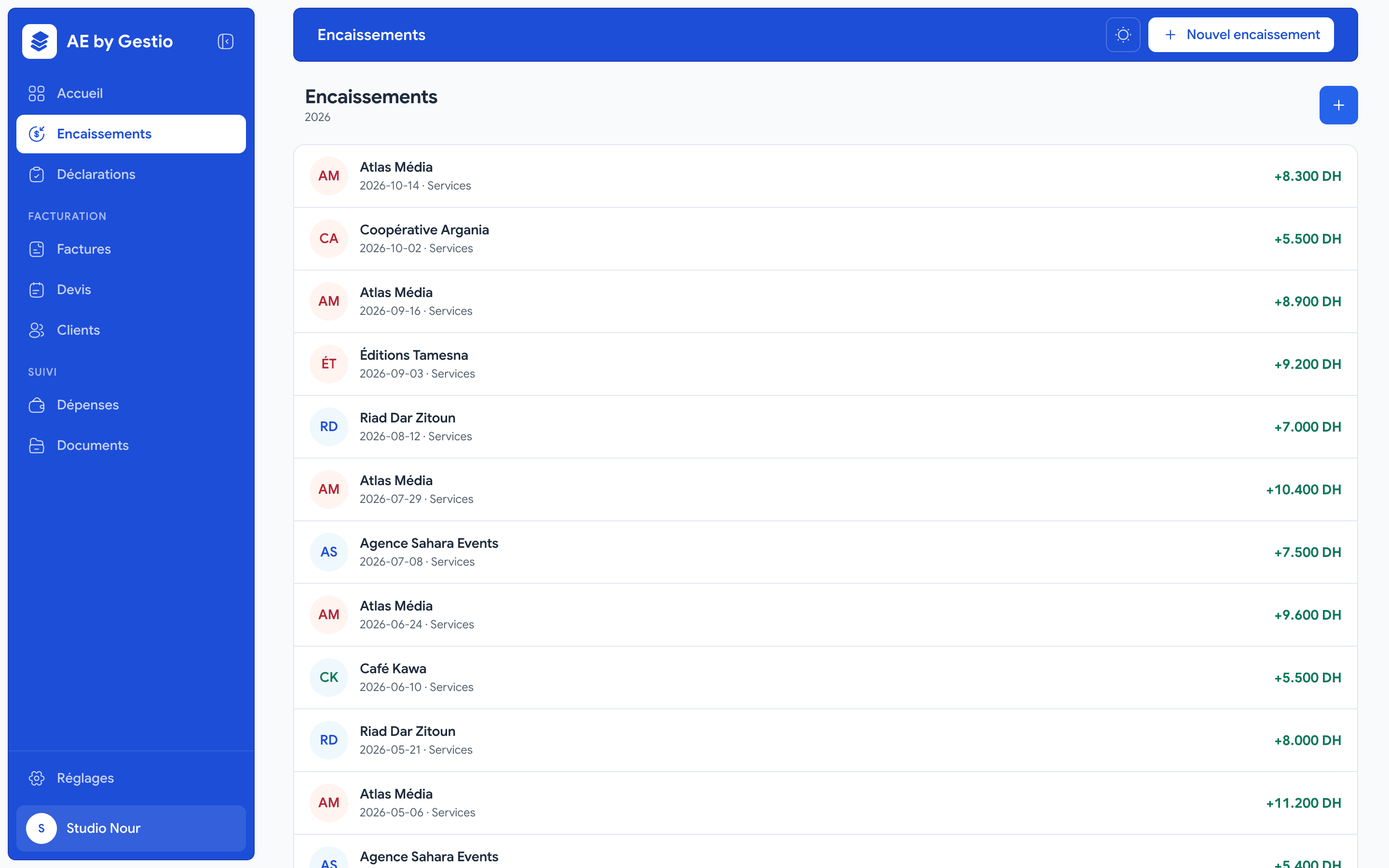Open Réglages settings

[x=131, y=778]
